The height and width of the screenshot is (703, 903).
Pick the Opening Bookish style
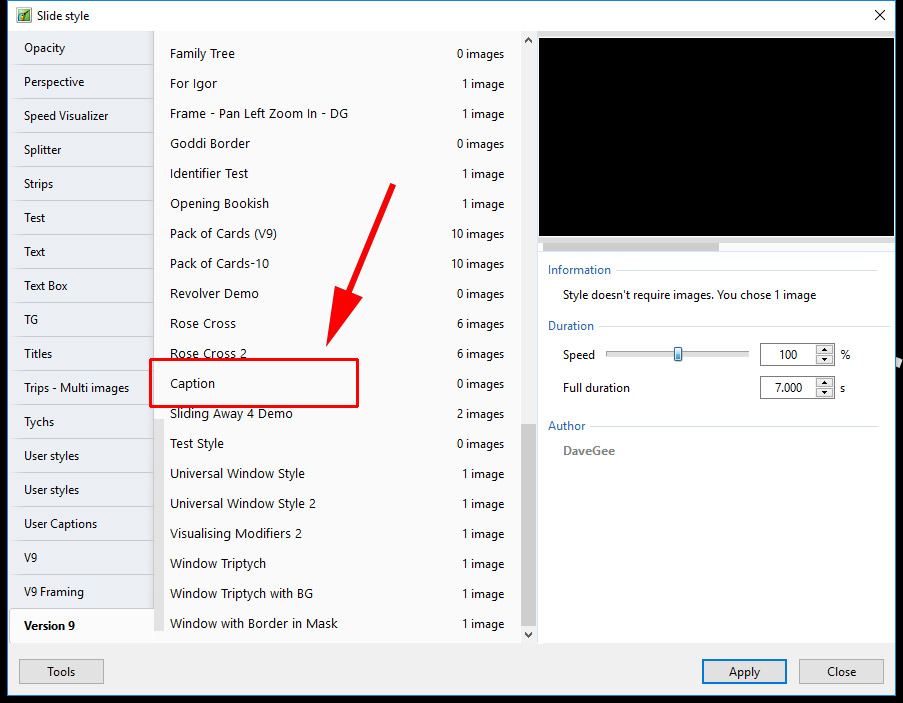tap(337, 203)
